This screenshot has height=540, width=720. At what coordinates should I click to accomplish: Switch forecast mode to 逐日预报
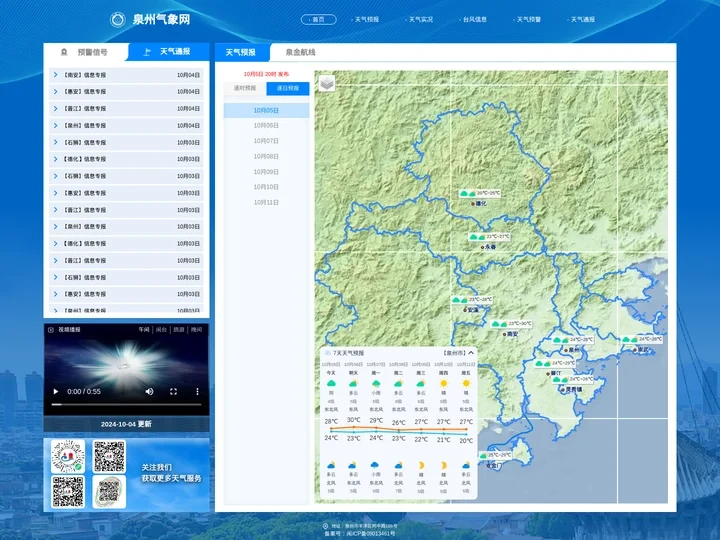(x=288, y=88)
